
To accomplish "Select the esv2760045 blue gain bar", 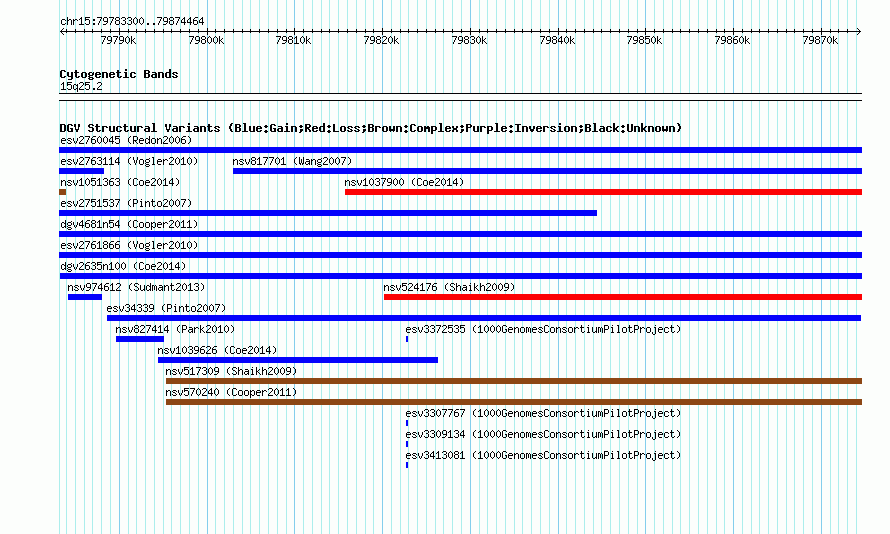I will tap(460, 150).
